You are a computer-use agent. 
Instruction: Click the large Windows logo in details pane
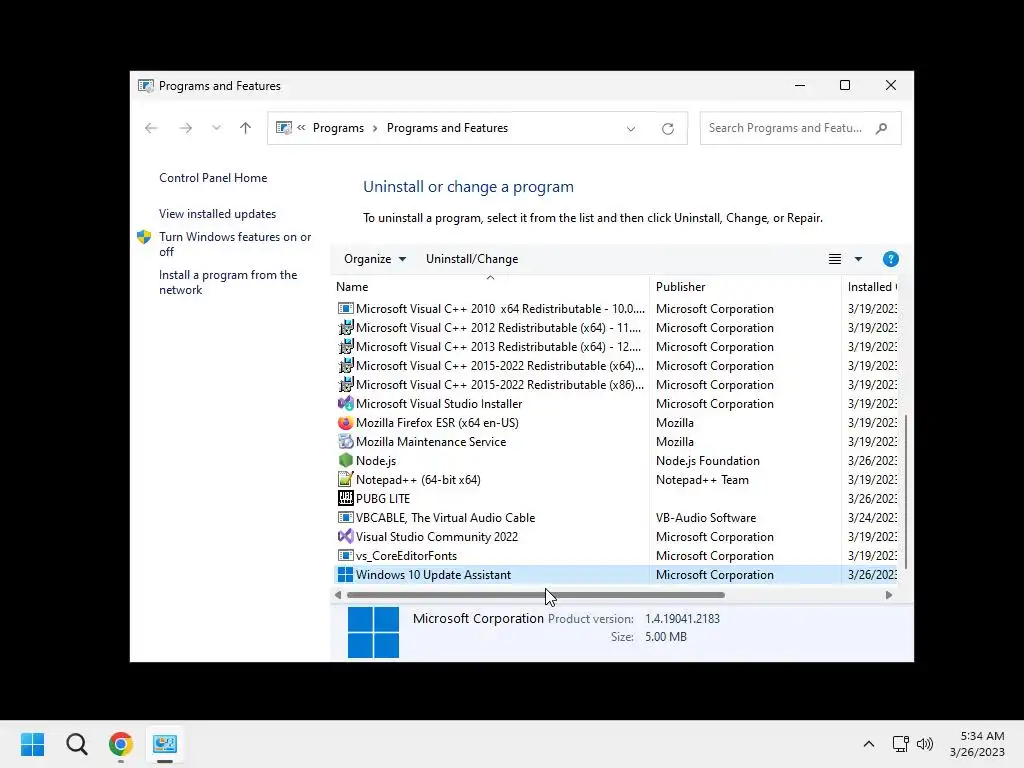373,632
